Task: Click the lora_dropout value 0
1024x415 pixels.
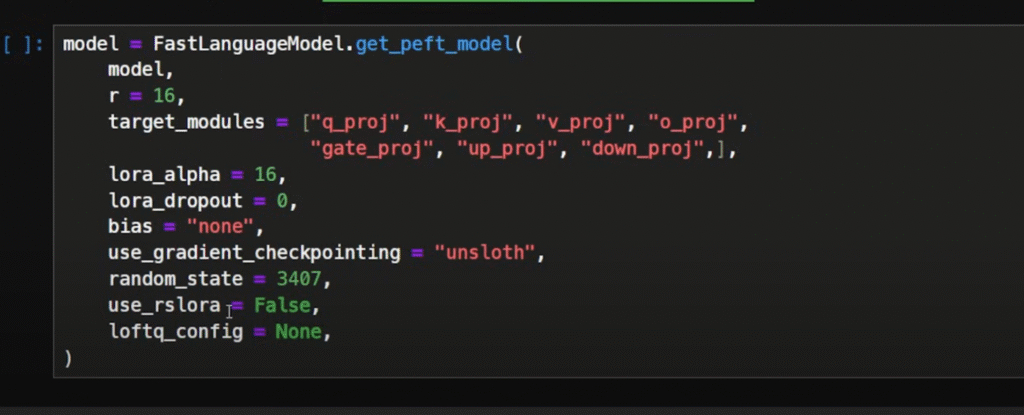Action: pyautogui.click(x=281, y=201)
